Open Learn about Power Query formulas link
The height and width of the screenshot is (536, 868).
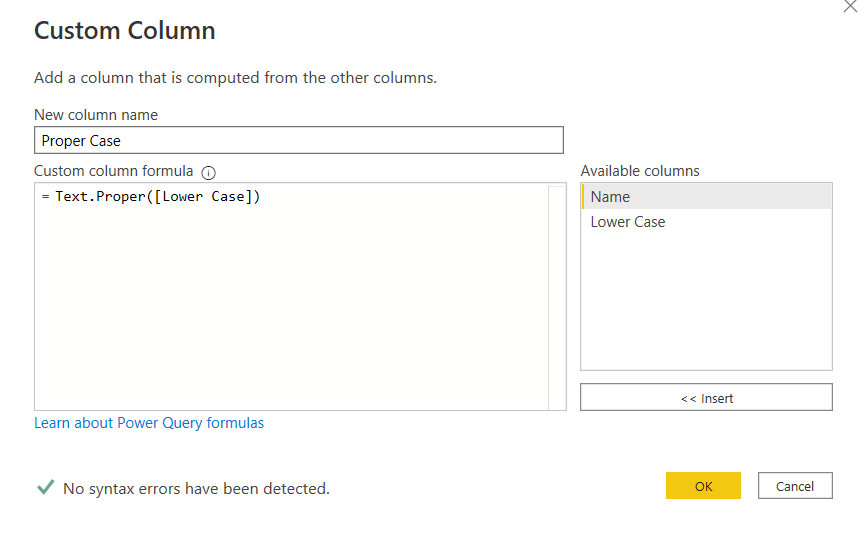[149, 423]
